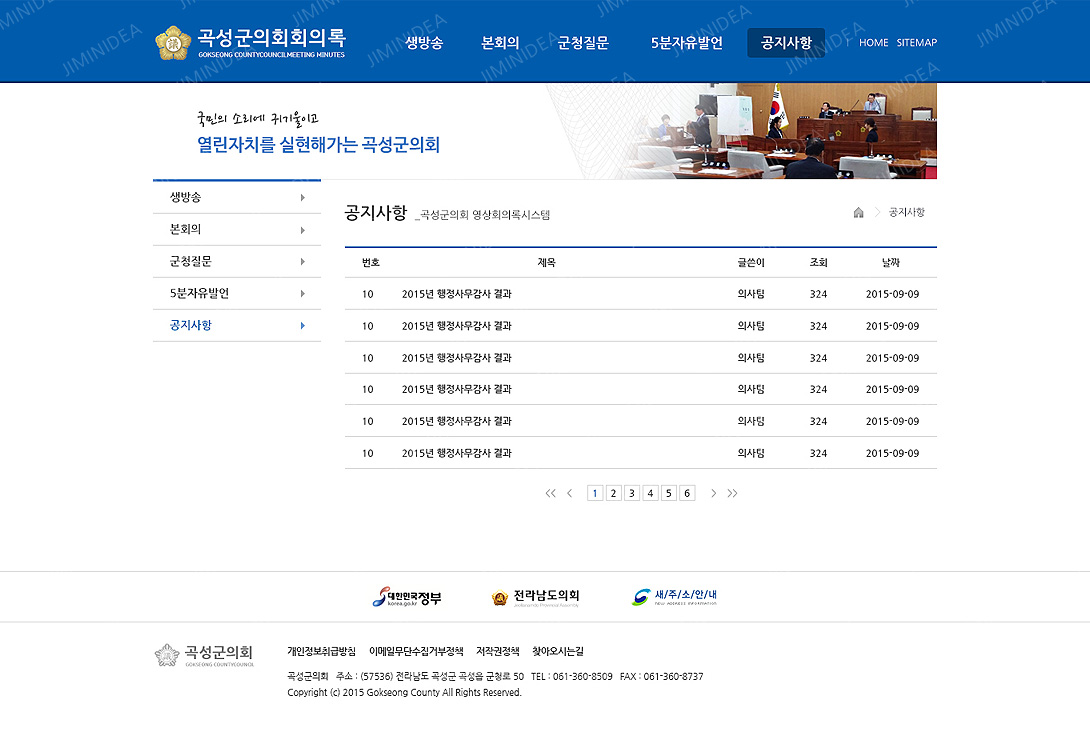Expand the 생방송 sidebar arrow
This screenshot has width=1090, height=731.
(x=302, y=198)
